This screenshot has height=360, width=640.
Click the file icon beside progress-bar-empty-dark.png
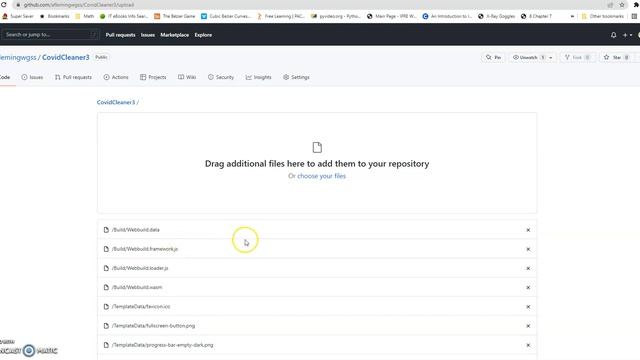(x=106, y=345)
